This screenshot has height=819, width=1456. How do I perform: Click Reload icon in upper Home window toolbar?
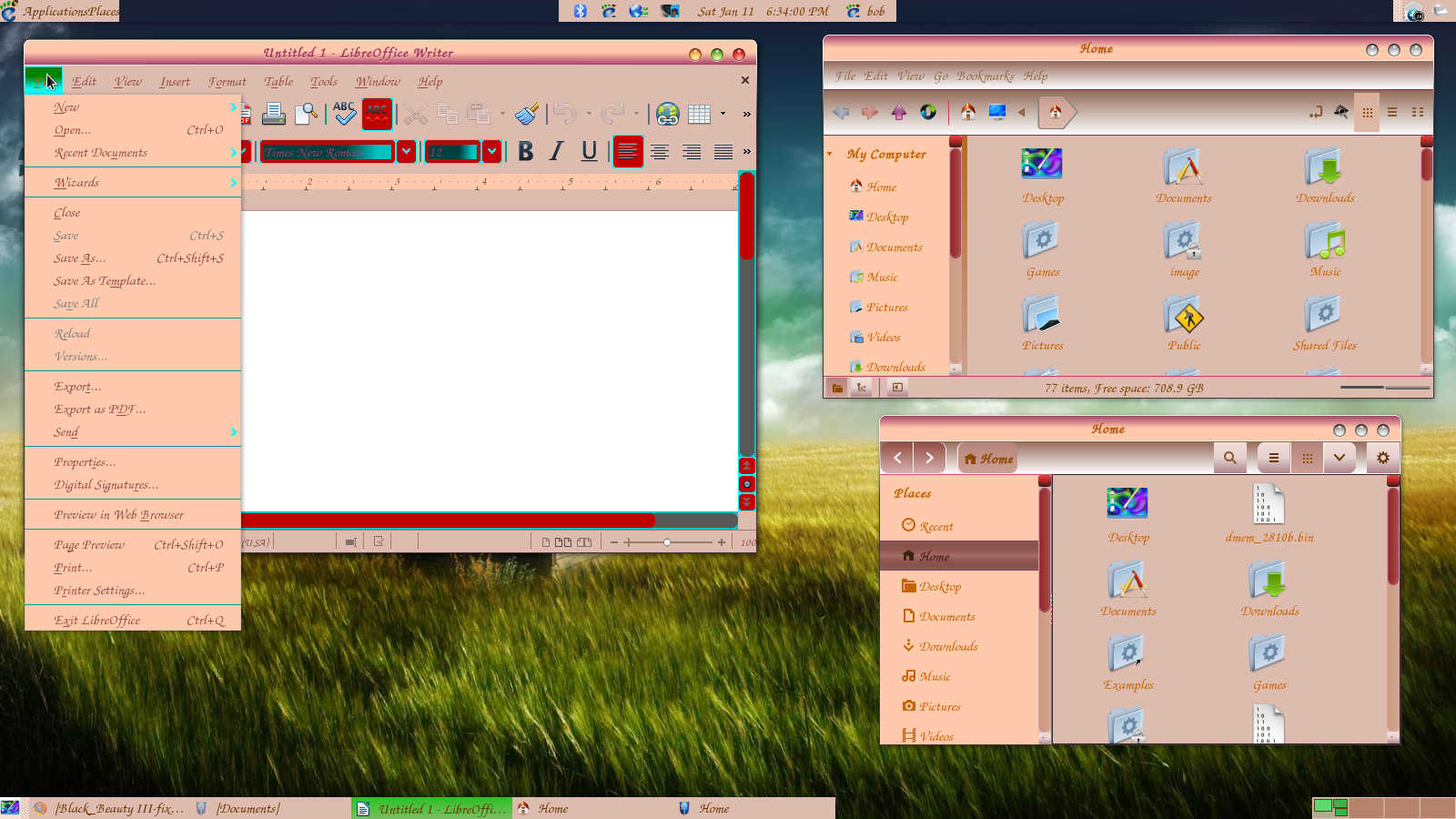click(928, 112)
